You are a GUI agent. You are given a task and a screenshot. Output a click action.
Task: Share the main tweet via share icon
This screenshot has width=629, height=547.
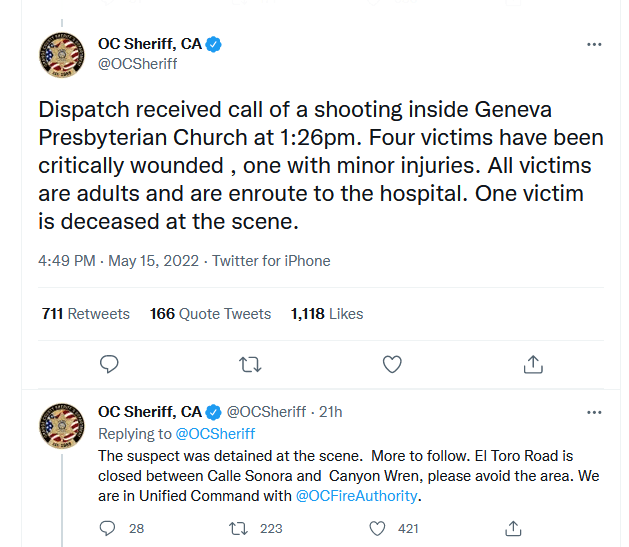(x=533, y=364)
